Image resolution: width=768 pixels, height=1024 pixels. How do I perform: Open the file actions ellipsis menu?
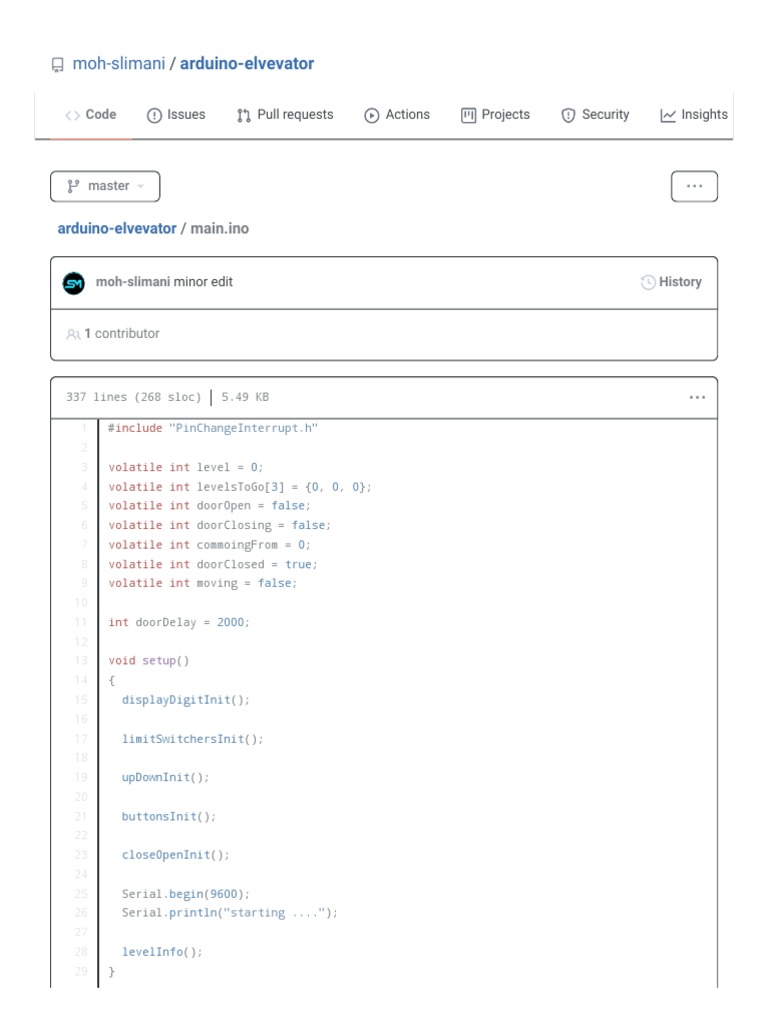(697, 398)
